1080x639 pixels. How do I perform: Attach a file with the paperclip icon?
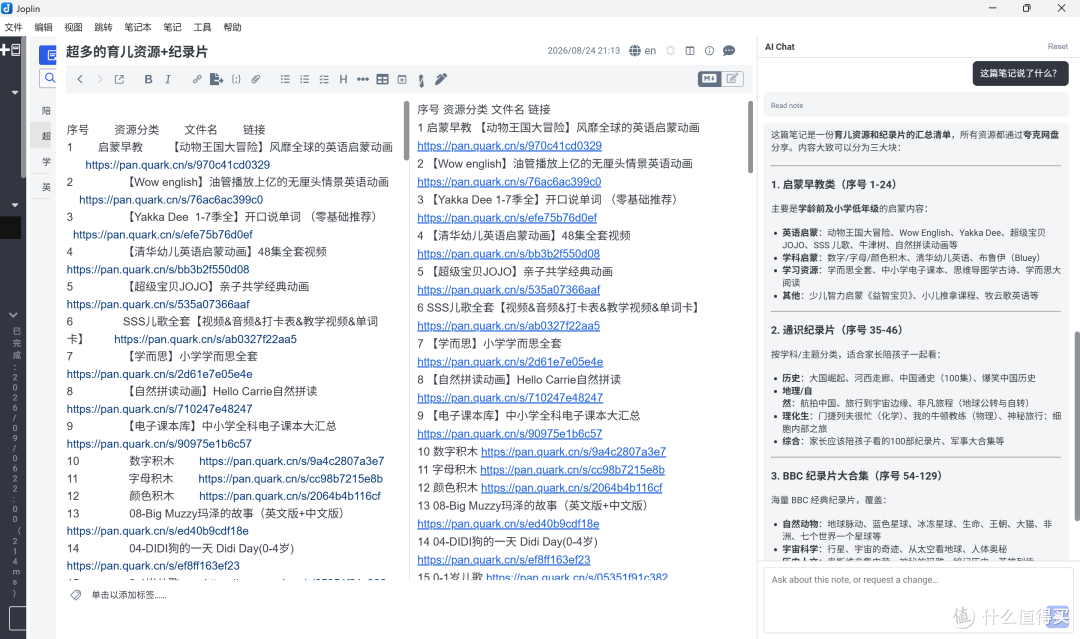pyautogui.click(x=256, y=79)
